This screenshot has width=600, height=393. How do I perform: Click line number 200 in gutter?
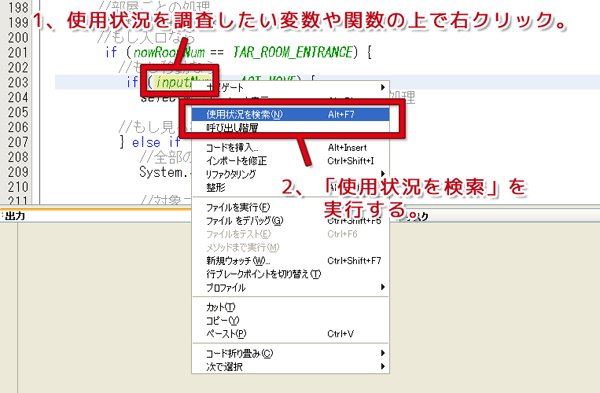(x=18, y=38)
